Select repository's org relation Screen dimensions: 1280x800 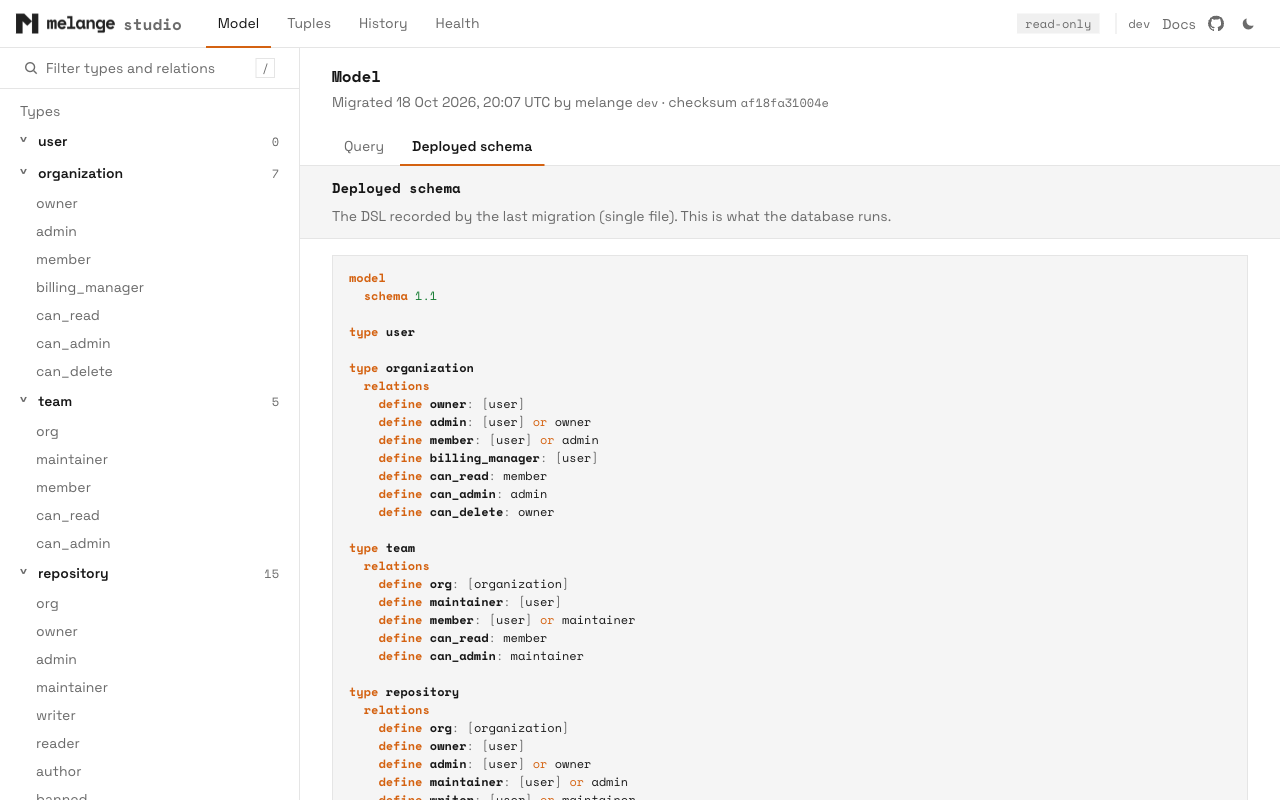tap(47, 604)
